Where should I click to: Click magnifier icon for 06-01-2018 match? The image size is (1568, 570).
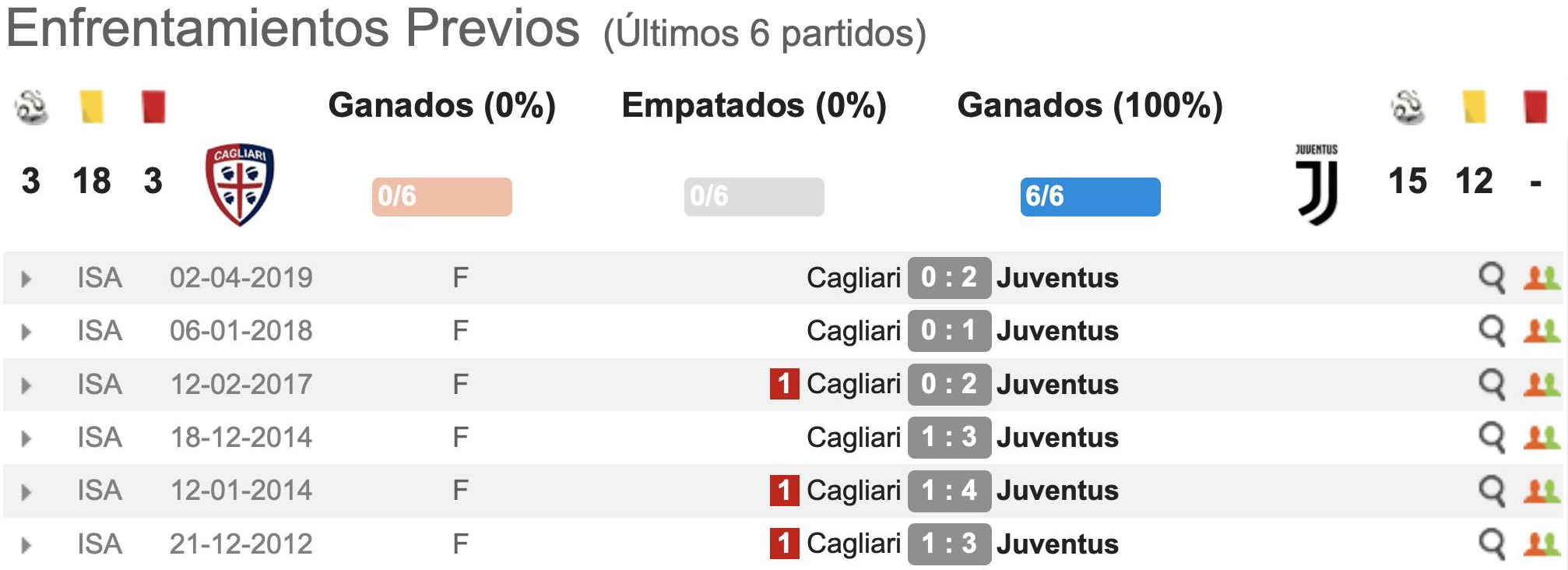pos(1491,331)
